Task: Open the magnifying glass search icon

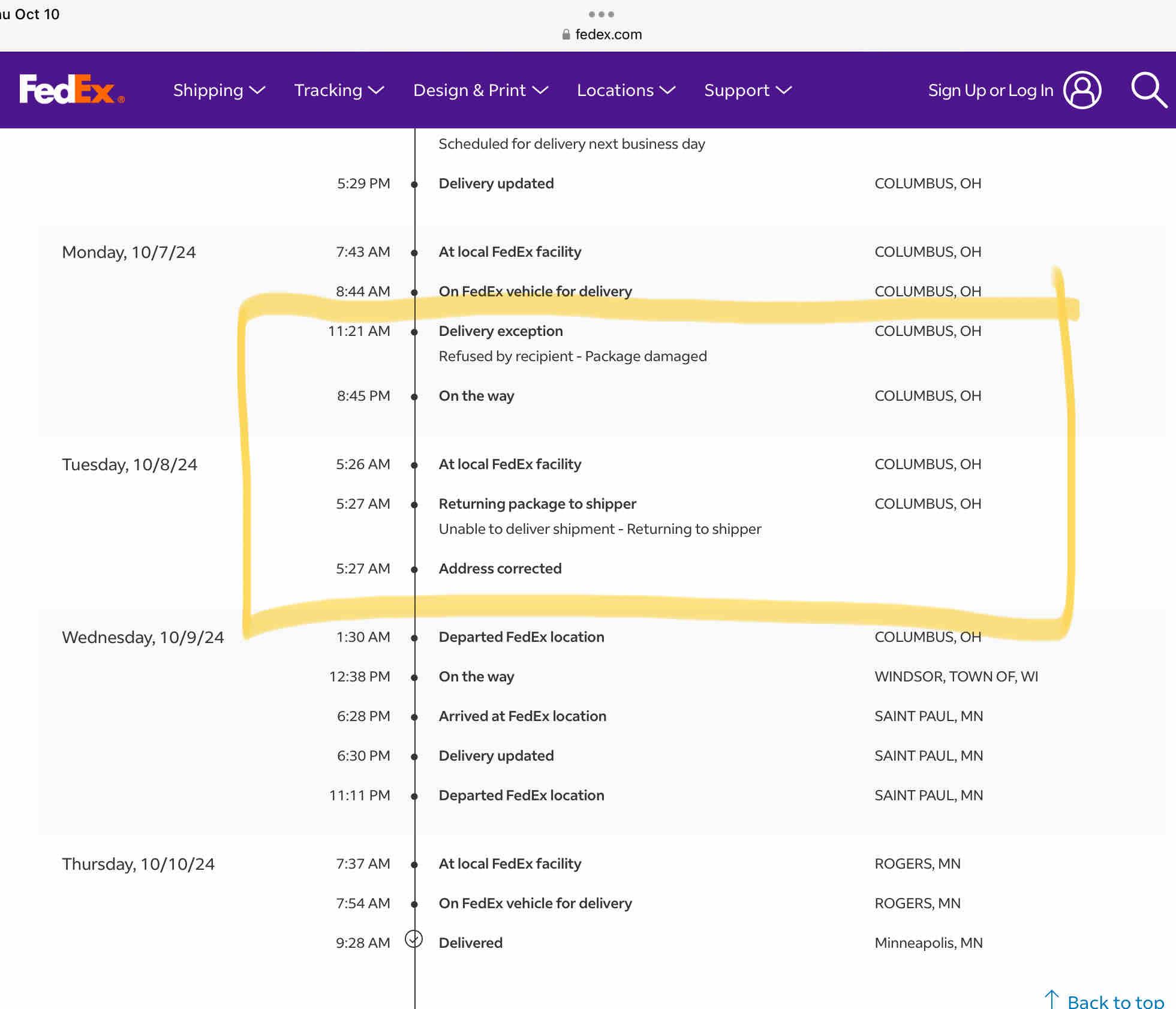Action: pyautogui.click(x=1148, y=90)
